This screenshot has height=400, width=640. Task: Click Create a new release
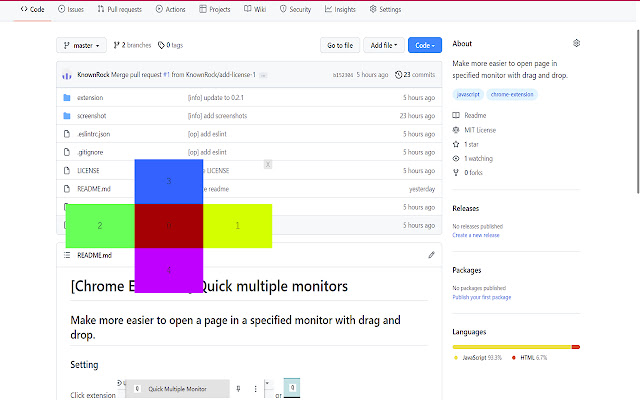476,235
